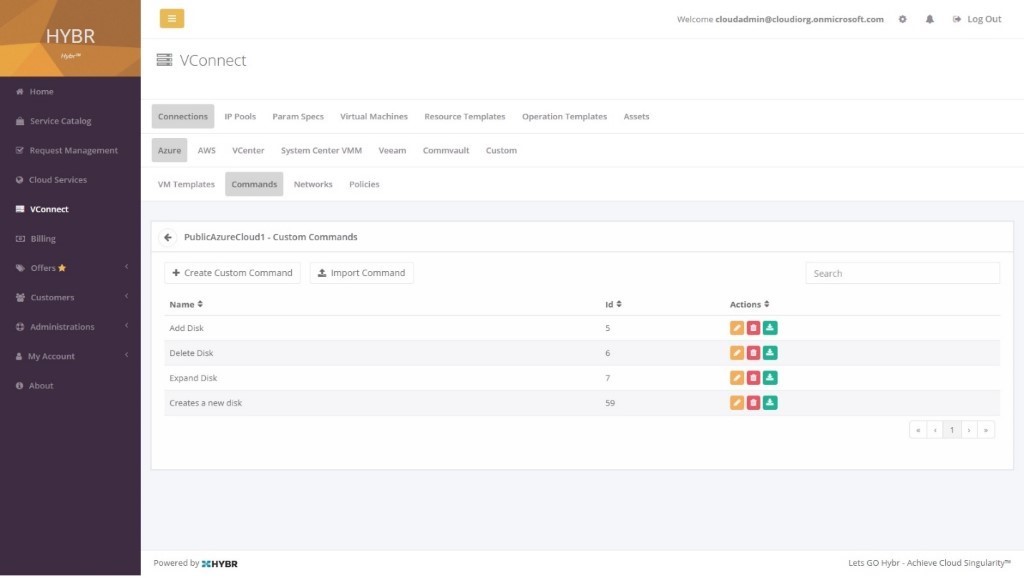Image resolution: width=1024 pixels, height=578 pixels.
Task: Select the AWS connection tab
Action: pos(206,150)
